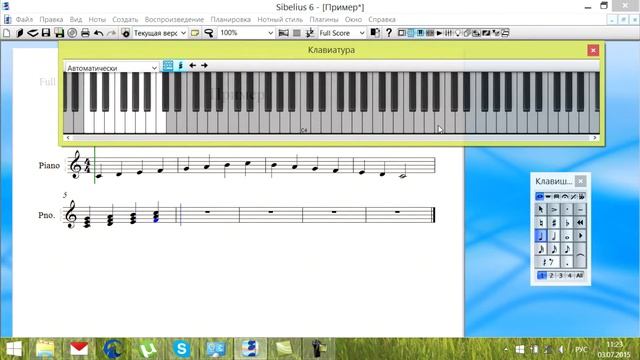Click the highlighted blue note in bar 5

coord(156,220)
